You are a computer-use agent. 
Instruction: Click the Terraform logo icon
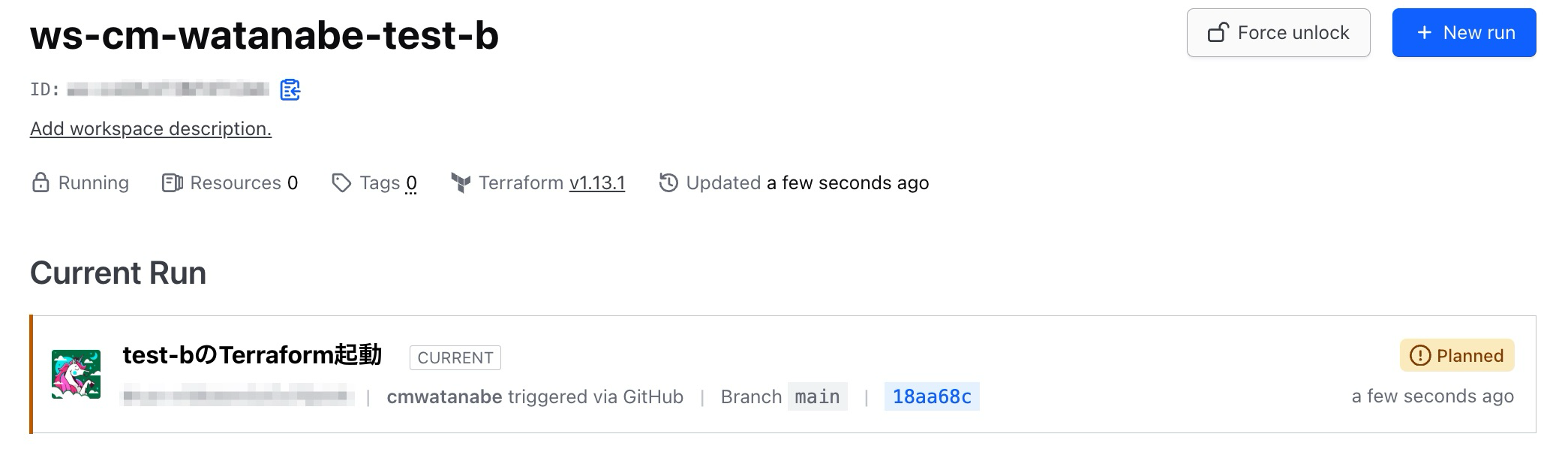pos(461,182)
